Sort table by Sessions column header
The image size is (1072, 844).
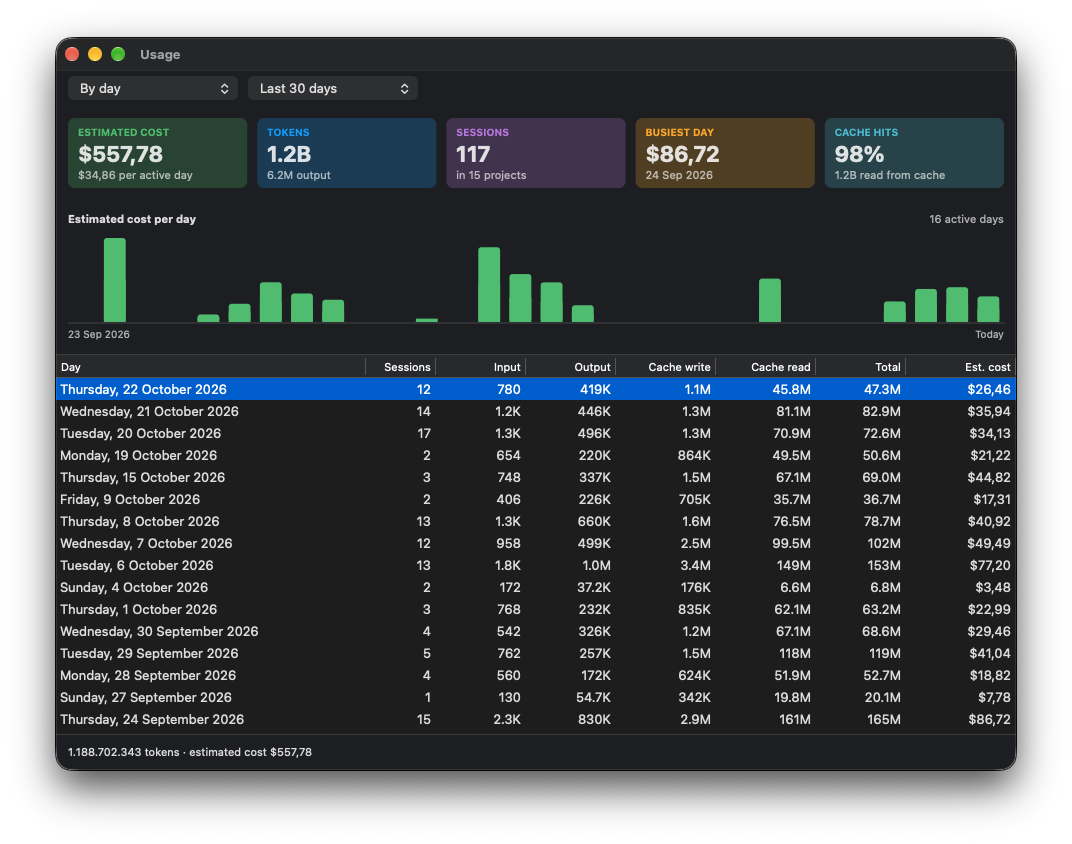401,367
